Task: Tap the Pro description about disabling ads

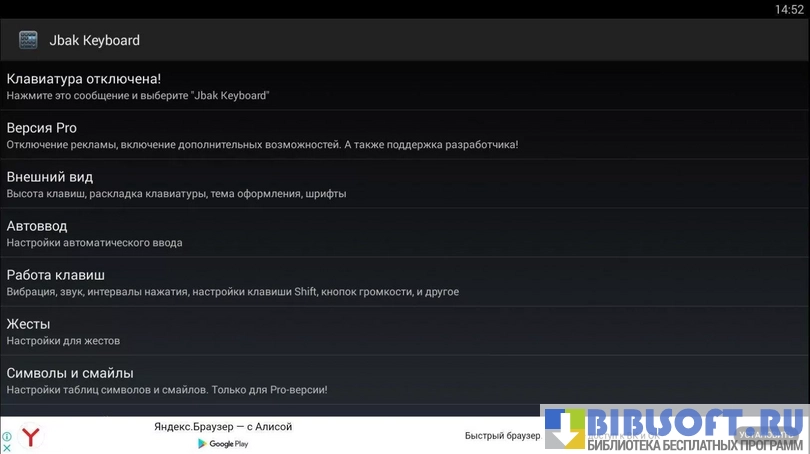Action: (x=262, y=145)
